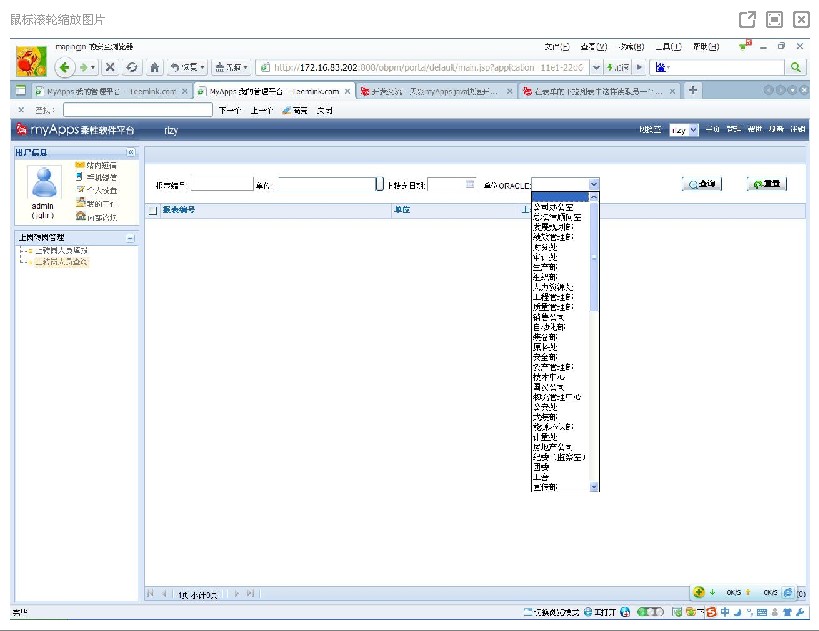Click the crab logo icon
819x631 pixels.
pyautogui.click(x=31, y=61)
